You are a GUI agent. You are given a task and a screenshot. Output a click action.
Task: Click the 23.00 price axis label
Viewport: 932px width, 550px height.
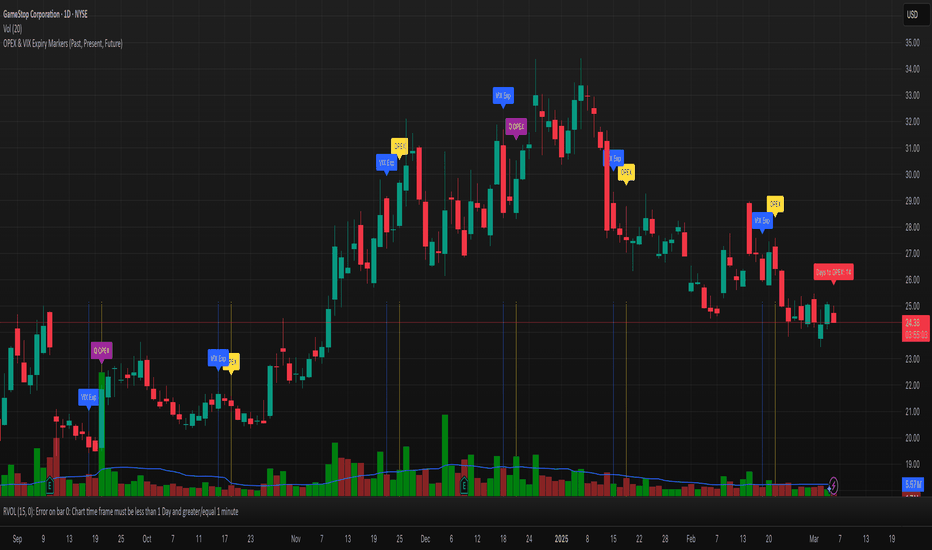912,359
